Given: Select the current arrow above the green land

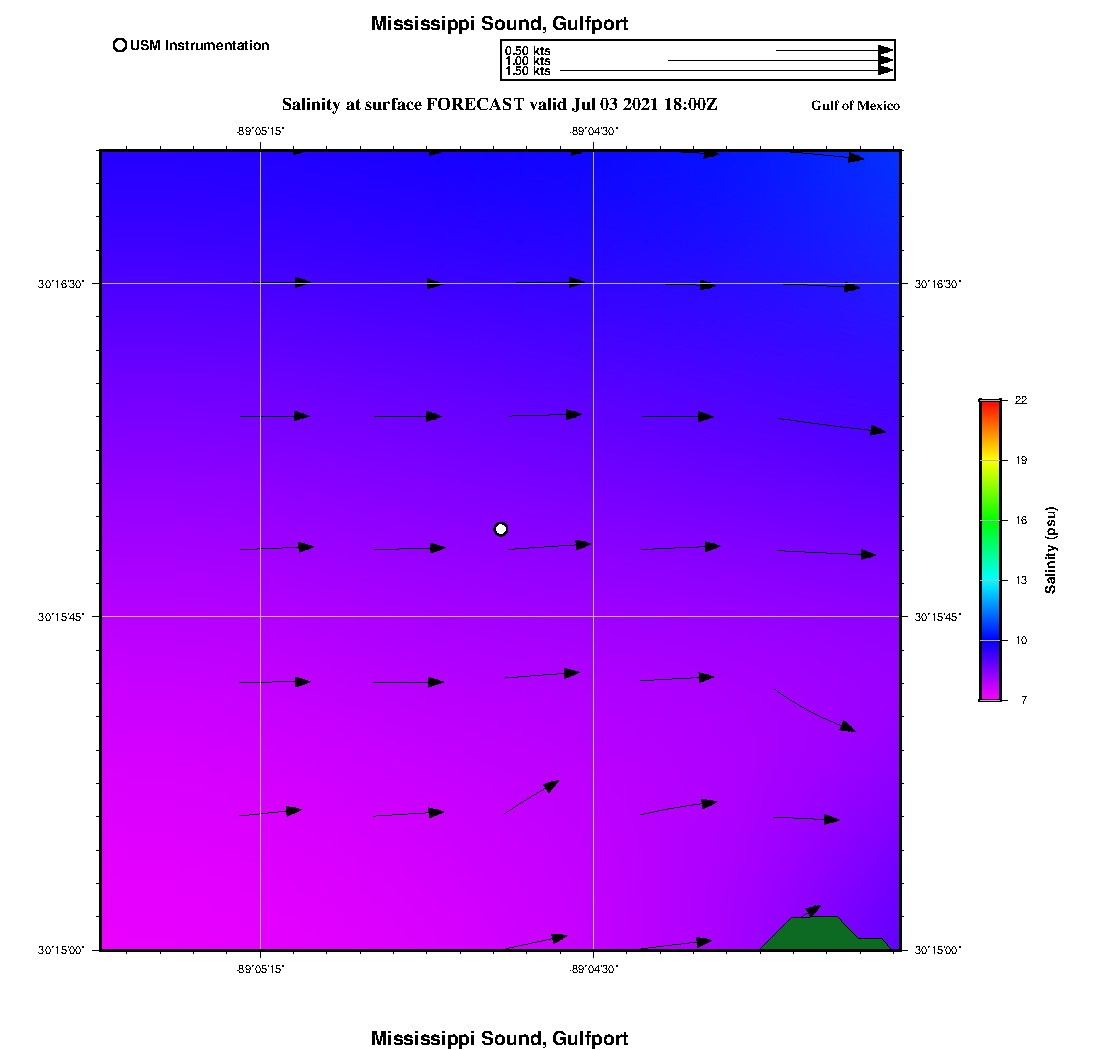Looking at the screenshot, I should coord(811,911).
